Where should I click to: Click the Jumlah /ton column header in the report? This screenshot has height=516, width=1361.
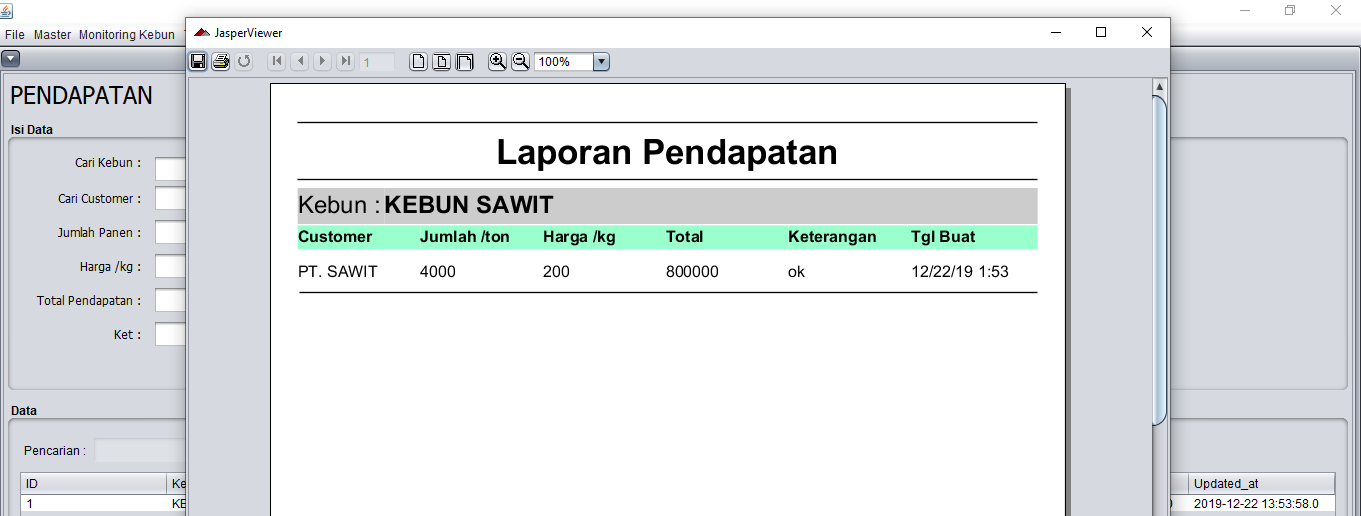point(465,237)
